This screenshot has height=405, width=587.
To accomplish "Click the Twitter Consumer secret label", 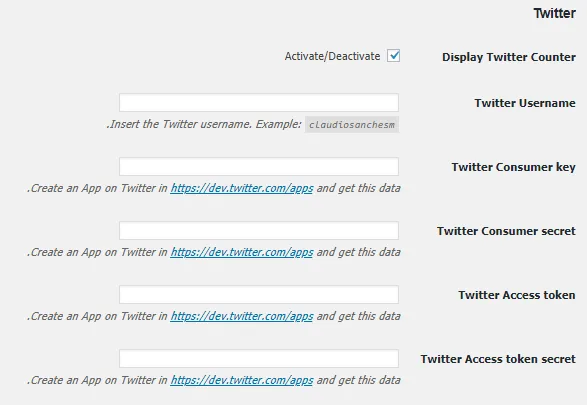I will tap(506, 231).
